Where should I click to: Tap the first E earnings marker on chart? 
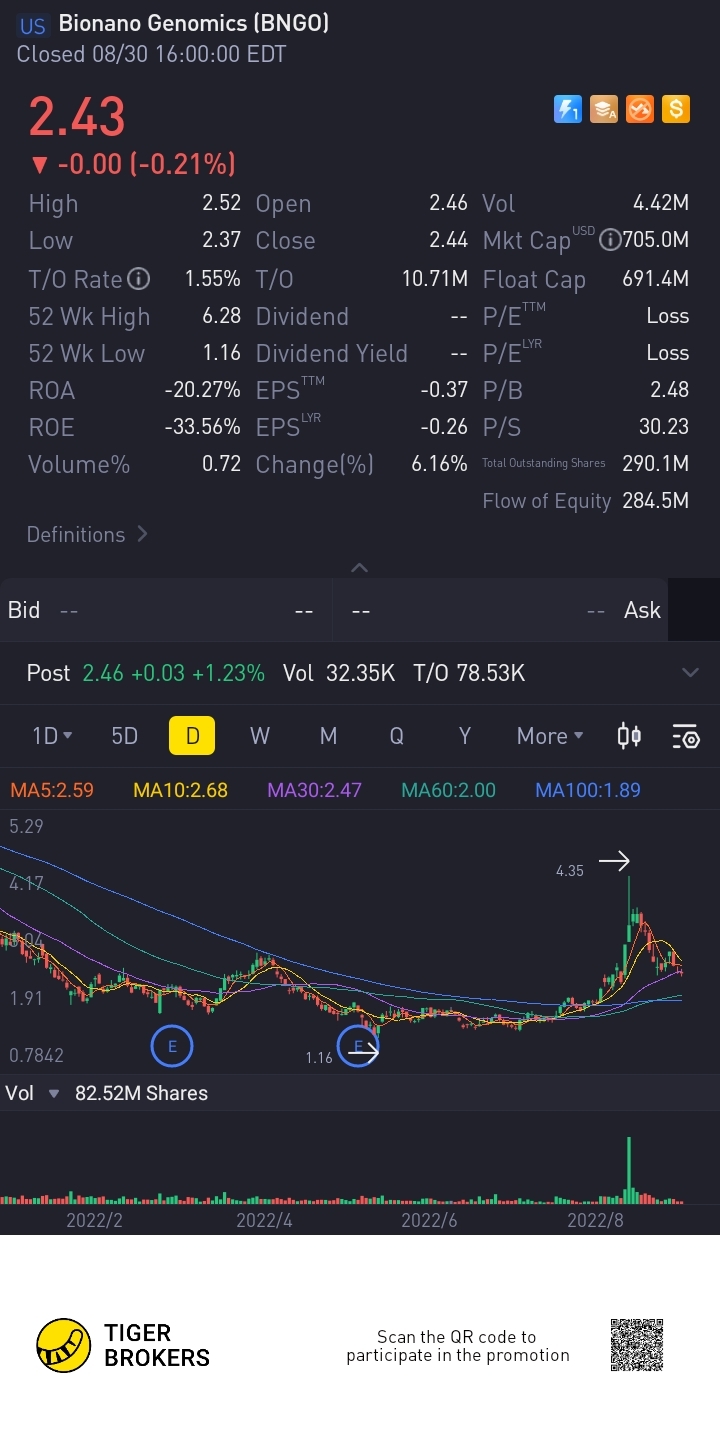point(172,1046)
